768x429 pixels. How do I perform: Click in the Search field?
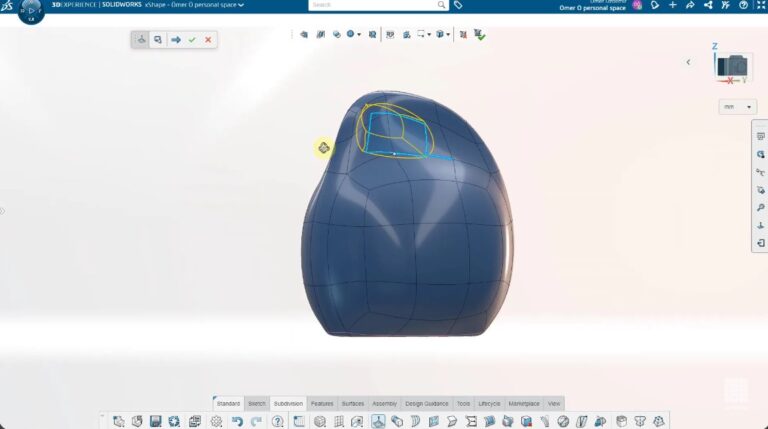click(370, 5)
